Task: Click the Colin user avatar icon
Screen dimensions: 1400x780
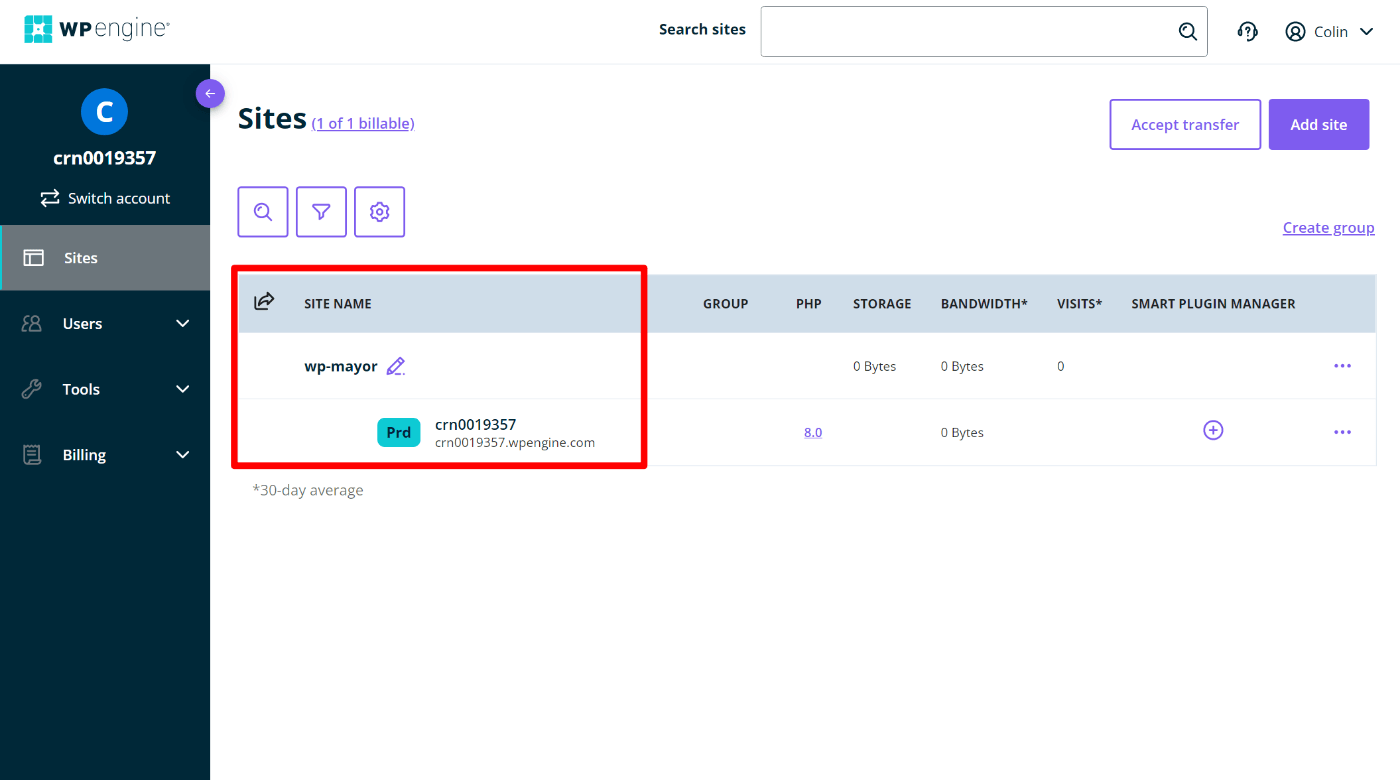Action: 1295,32
